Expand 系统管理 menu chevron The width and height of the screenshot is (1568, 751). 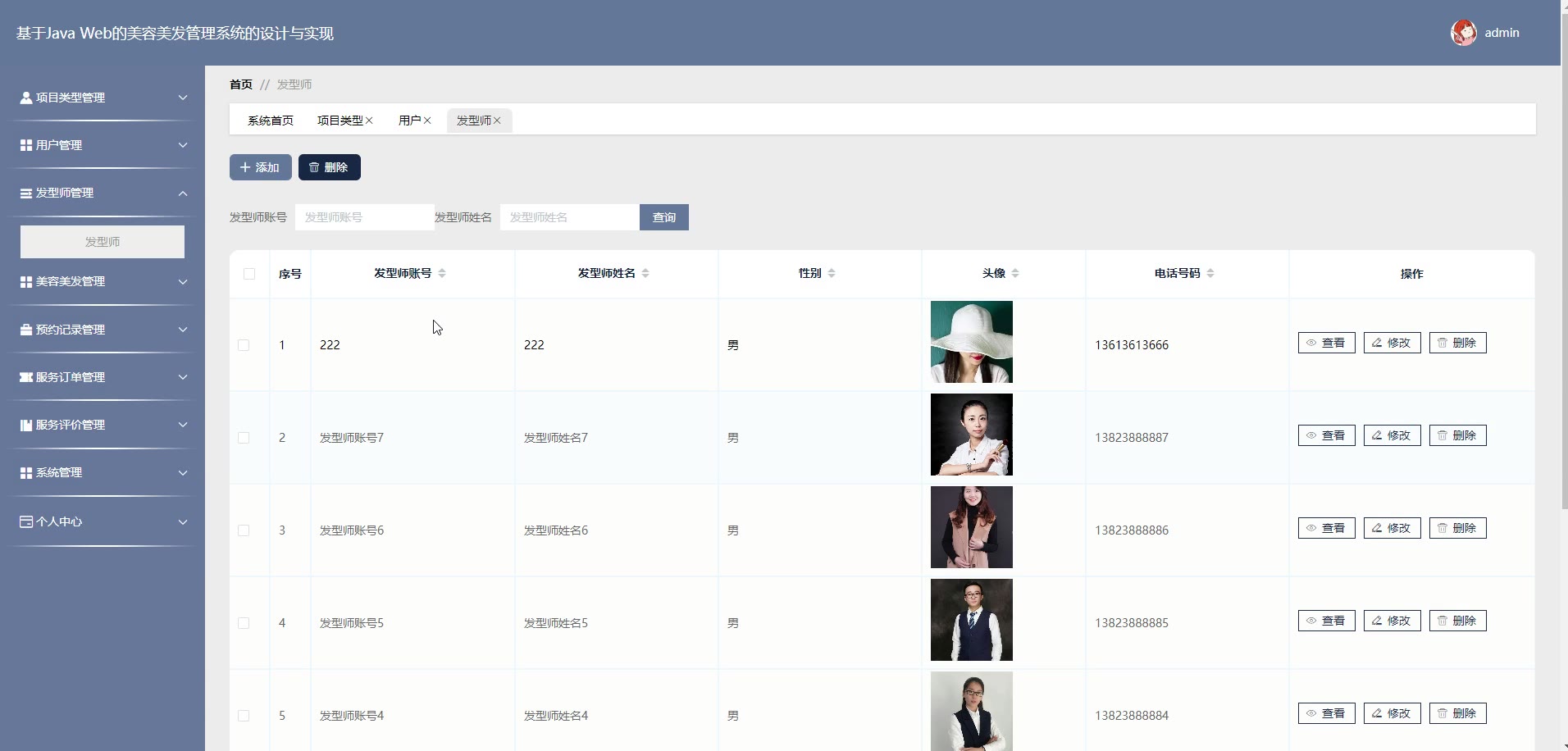click(183, 473)
